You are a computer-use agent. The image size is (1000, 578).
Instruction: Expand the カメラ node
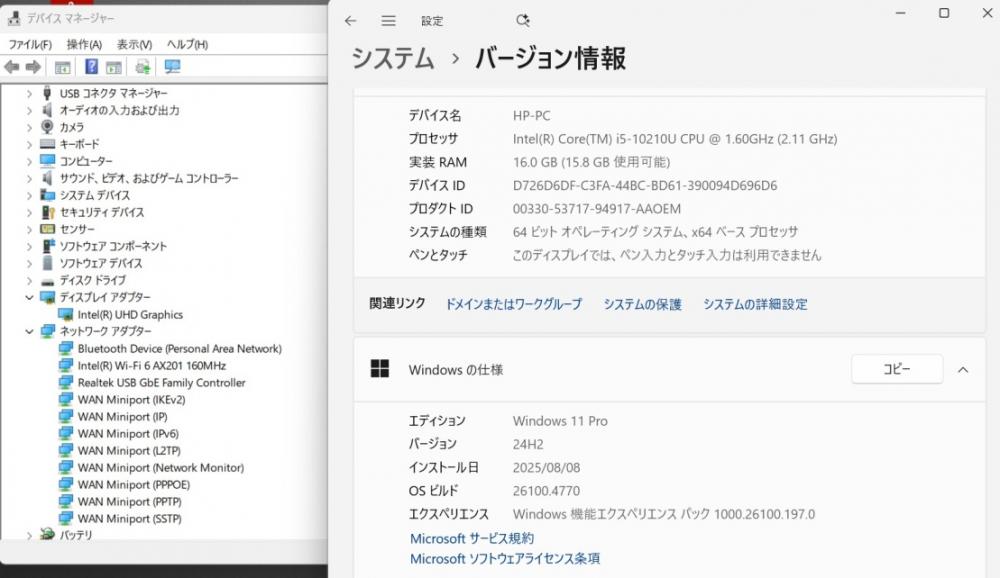click(x=29, y=128)
